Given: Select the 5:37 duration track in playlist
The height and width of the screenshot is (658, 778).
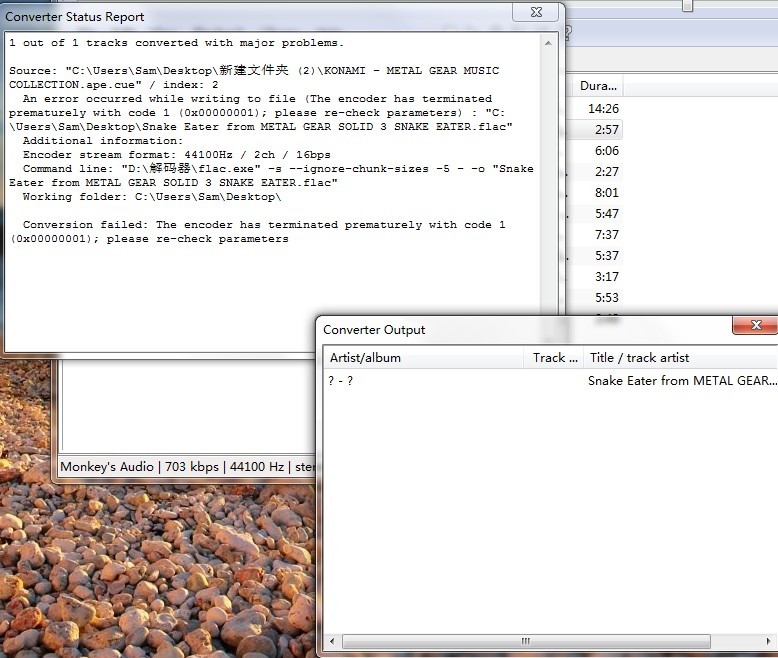Looking at the screenshot, I should point(607,256).
